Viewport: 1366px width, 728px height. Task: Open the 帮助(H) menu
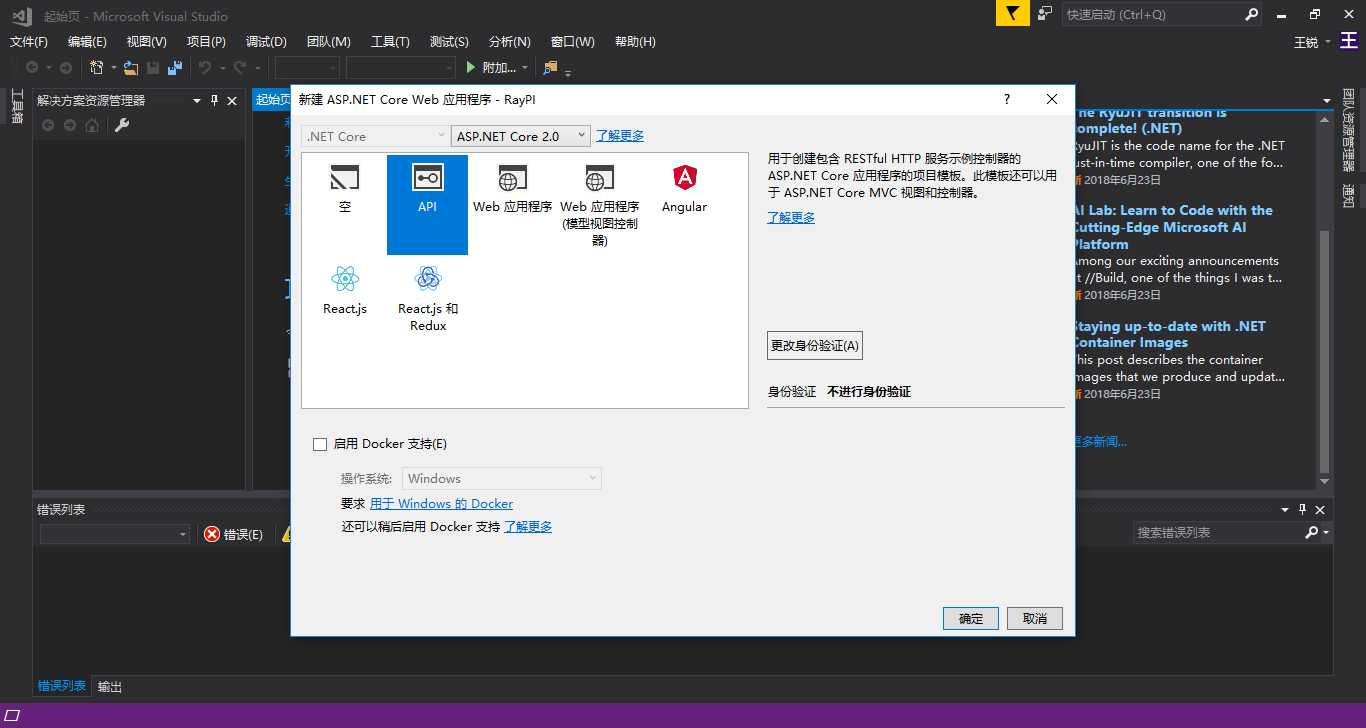tap(635, 41)
